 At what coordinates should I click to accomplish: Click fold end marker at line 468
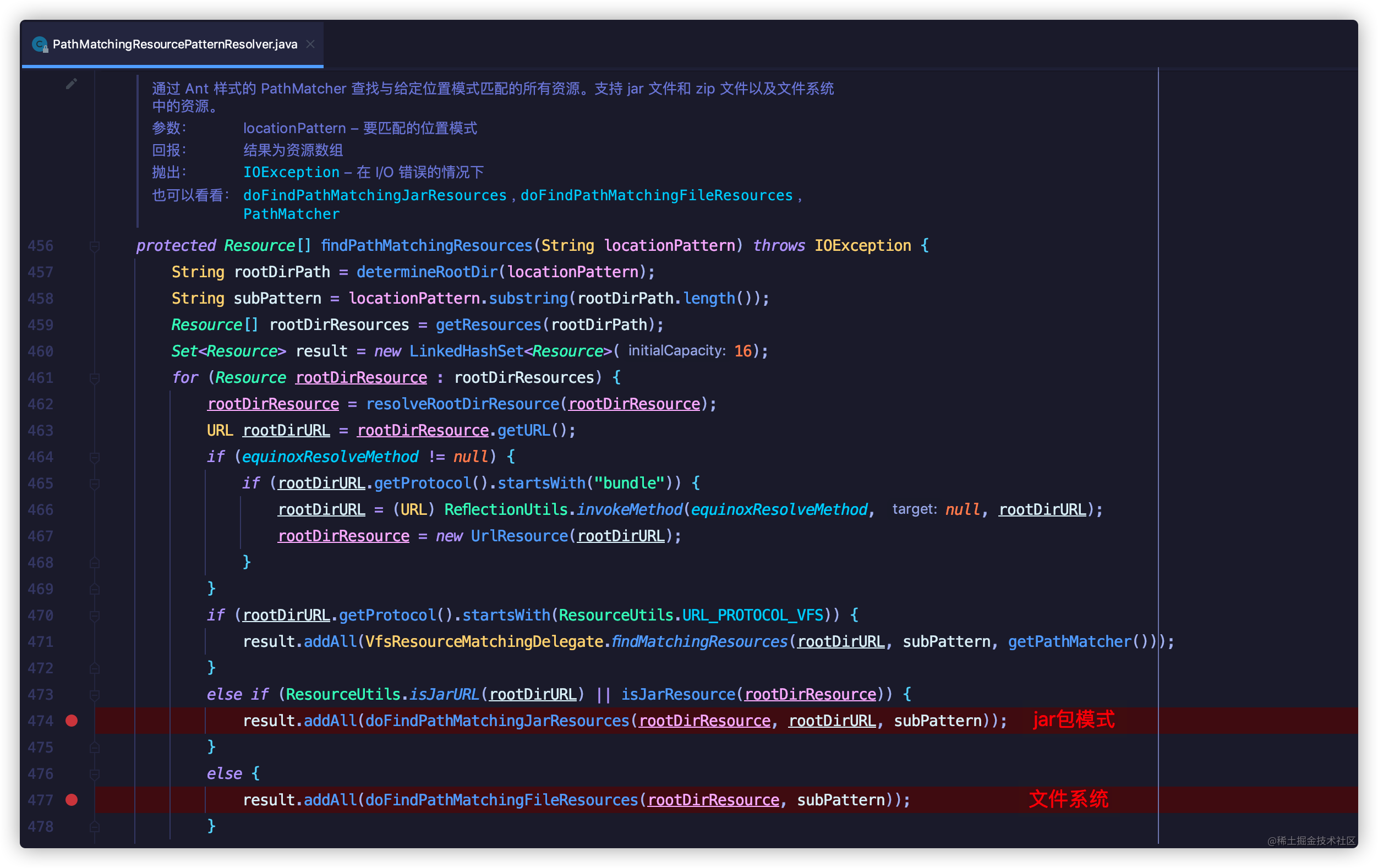[95, 563]
